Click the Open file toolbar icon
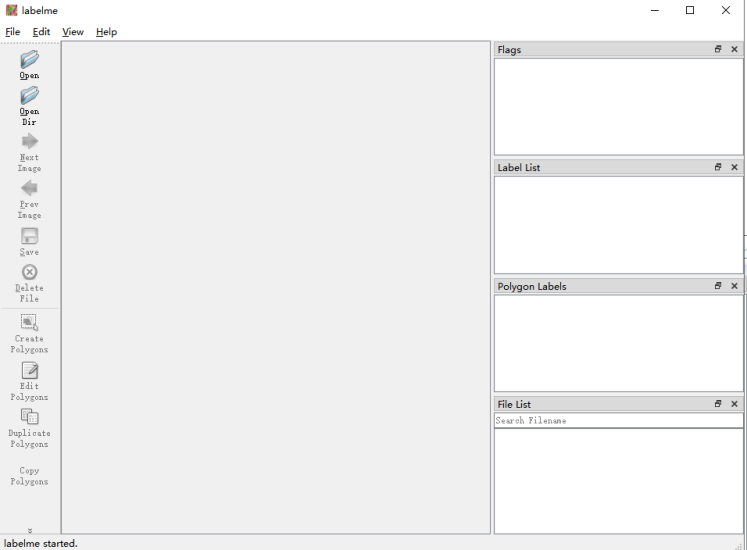The height and width of the screenshot is (550, 747). click(30, 60)
